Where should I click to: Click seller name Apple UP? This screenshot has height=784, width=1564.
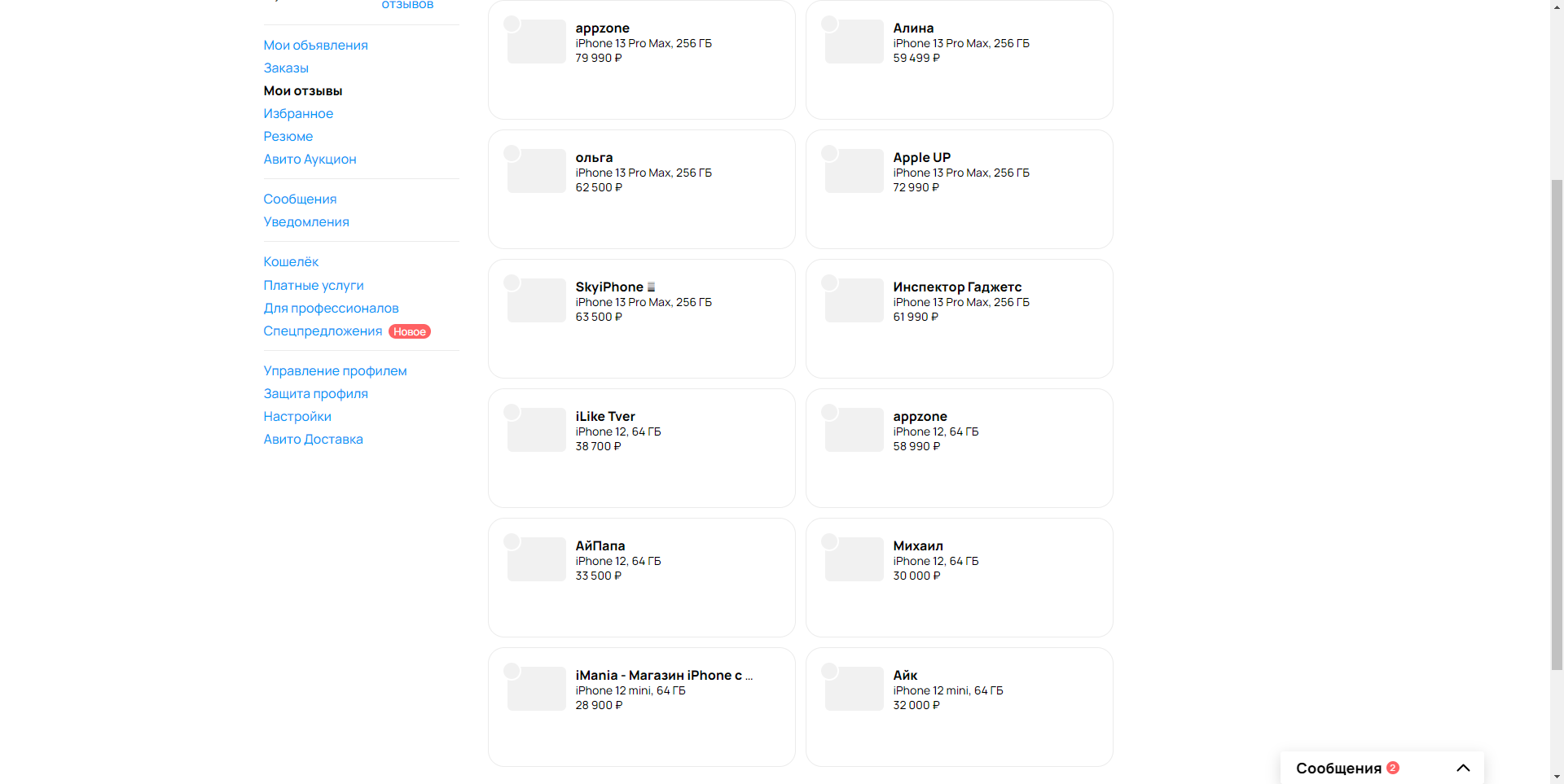(921, 158)
